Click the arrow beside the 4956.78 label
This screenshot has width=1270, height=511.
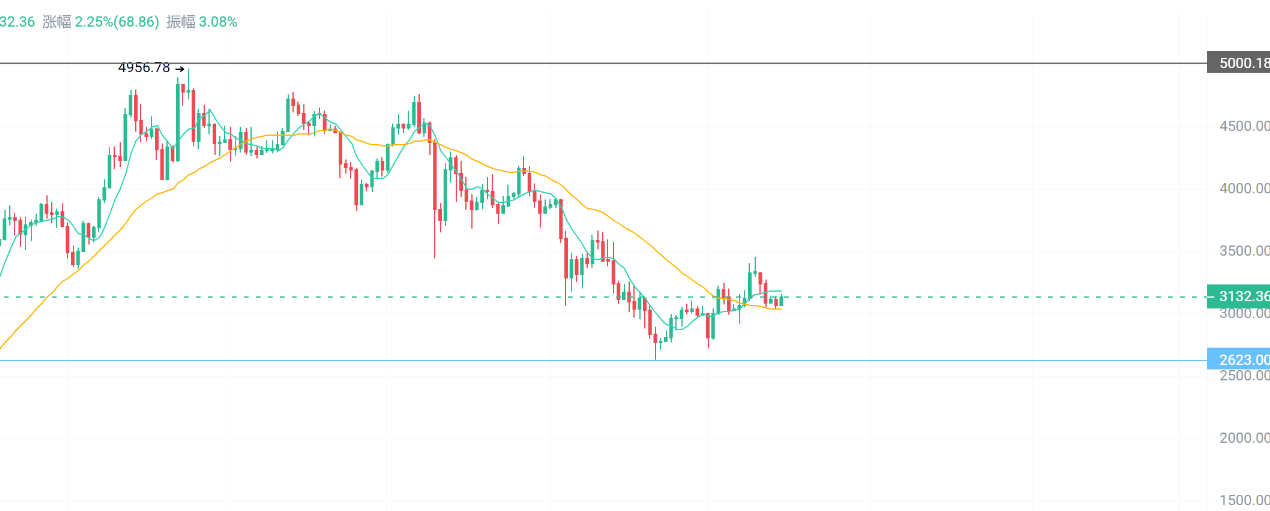(179, 69)
